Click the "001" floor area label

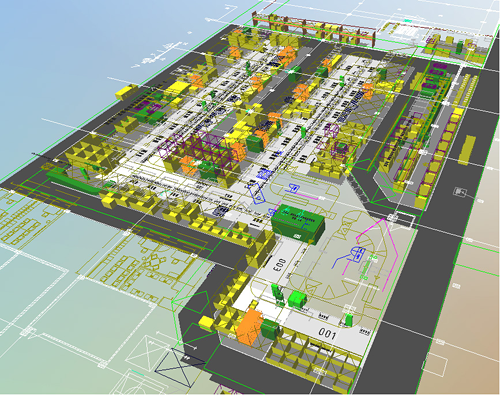[327, 332]
